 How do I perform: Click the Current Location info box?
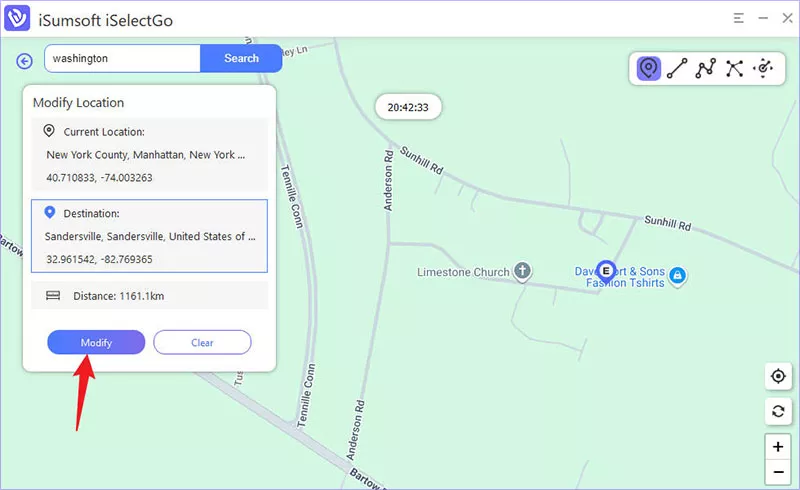coord(149,154)
